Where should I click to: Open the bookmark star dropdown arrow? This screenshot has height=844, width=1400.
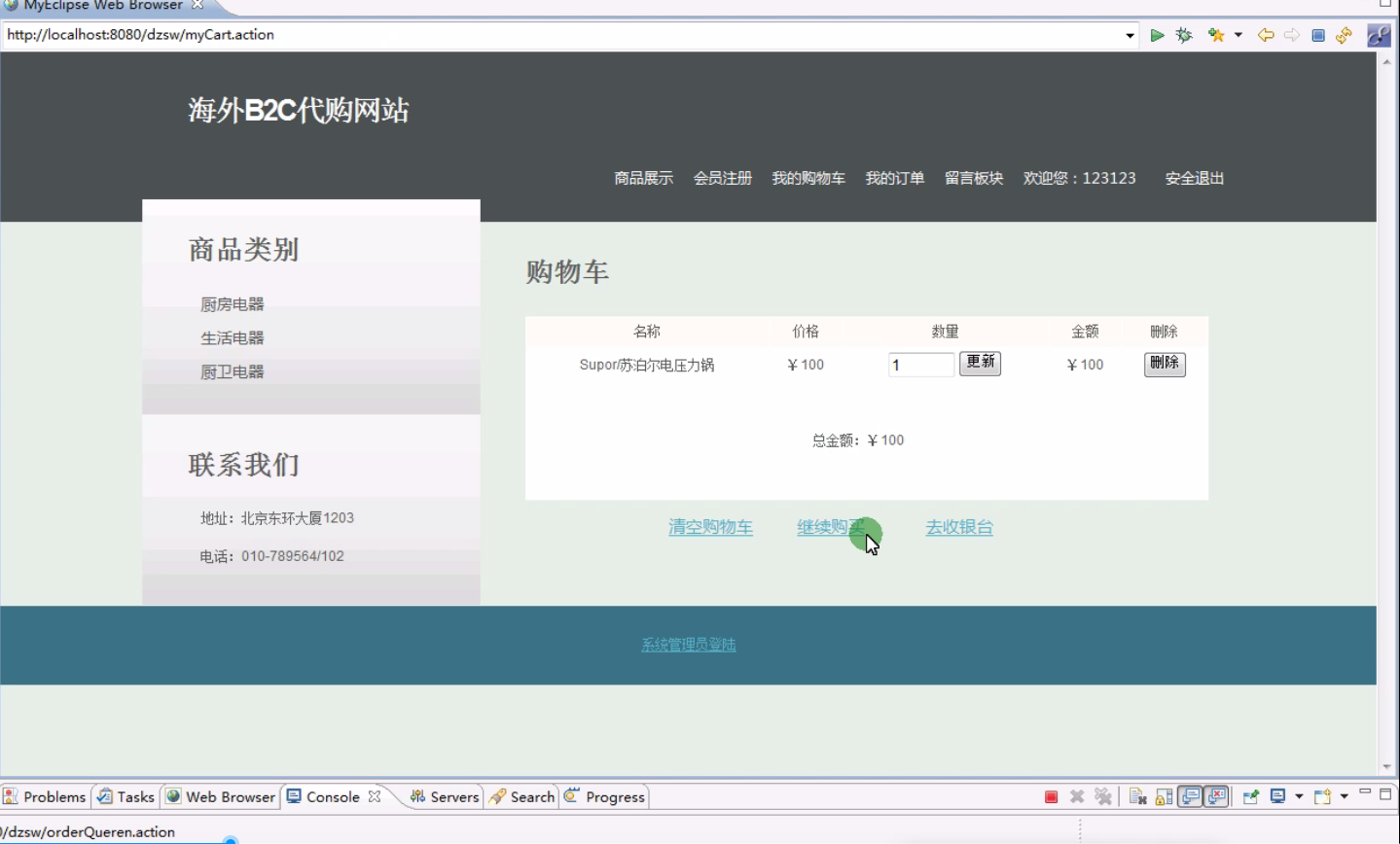pos(1238,35)
